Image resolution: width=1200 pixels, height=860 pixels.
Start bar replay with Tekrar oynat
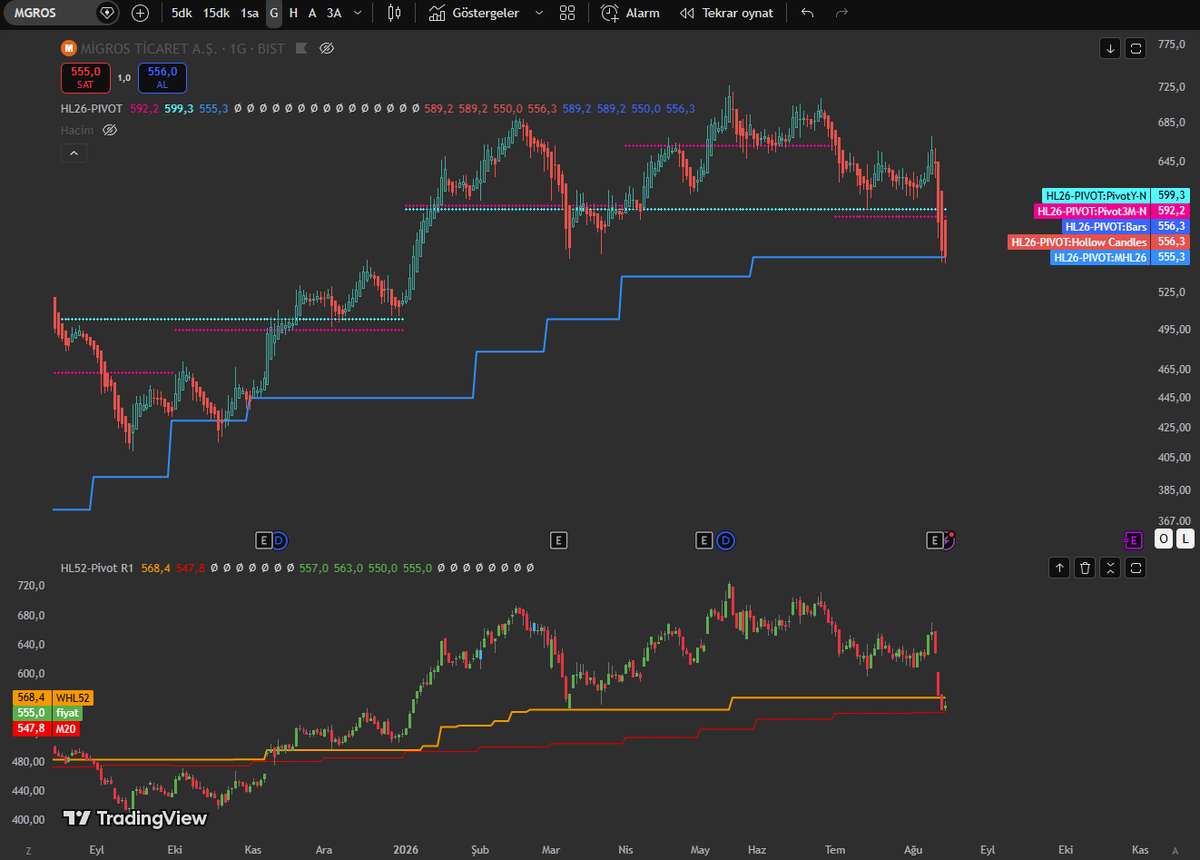tap(726, 13)
